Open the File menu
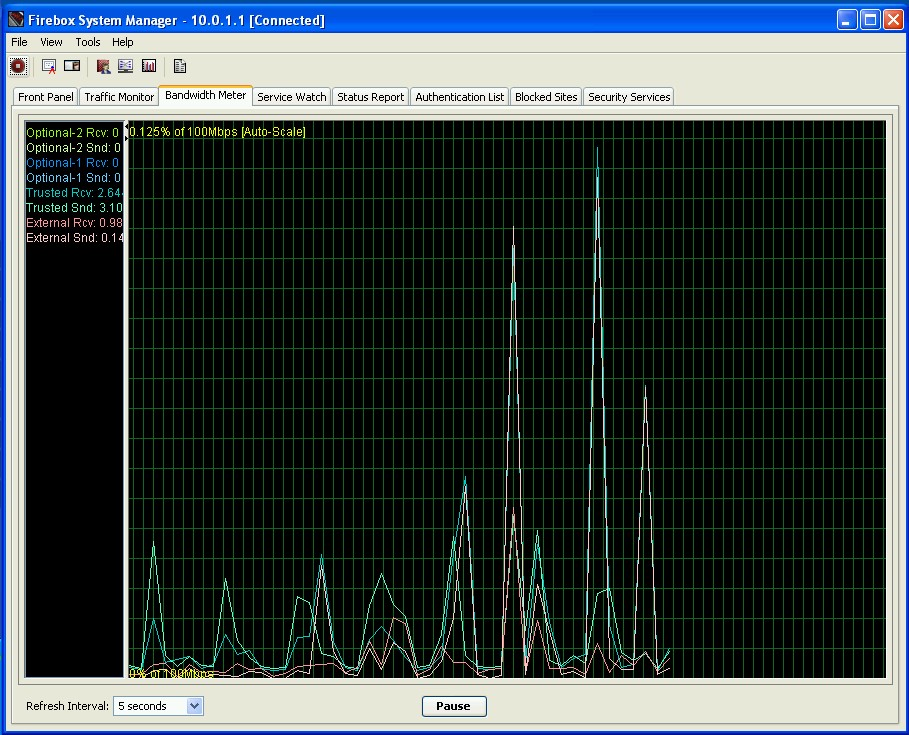Viewport: 909px width, 735px height. click(19, 42)
